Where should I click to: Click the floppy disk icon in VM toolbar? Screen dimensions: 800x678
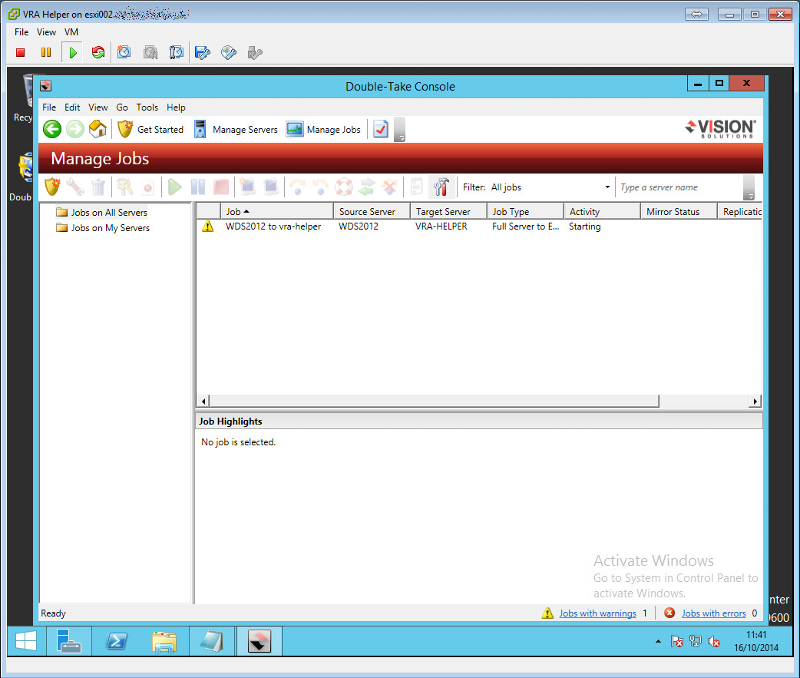coord(203,53)
